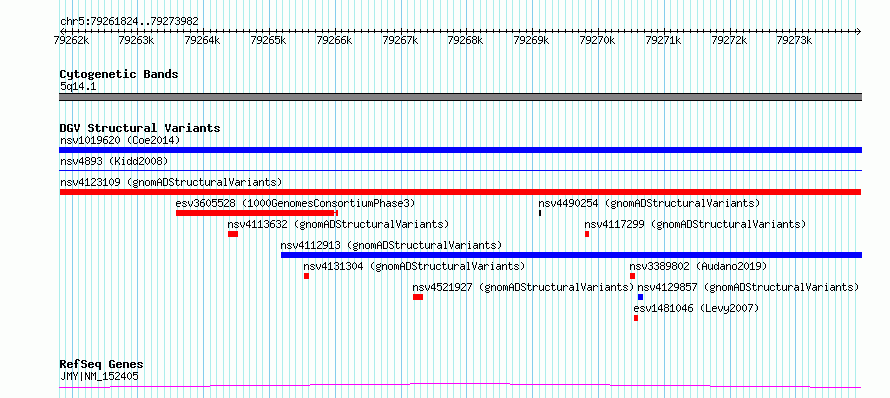Click the 79263k ruler tick label
This screenshot has height=398, width=890.
coord(137,40)
